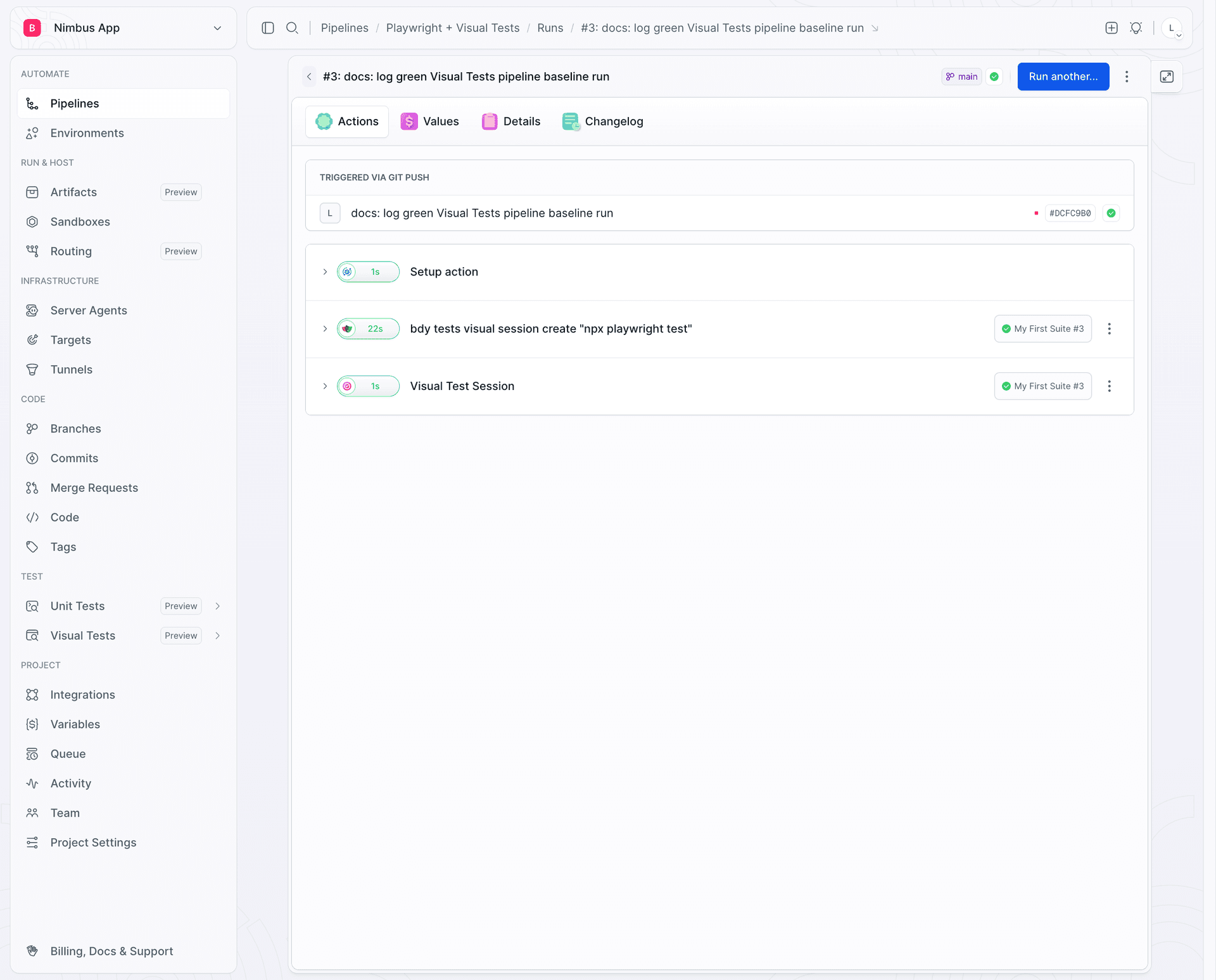Open the search magnifier icon

pyautogui.click(x=292, y=28)
